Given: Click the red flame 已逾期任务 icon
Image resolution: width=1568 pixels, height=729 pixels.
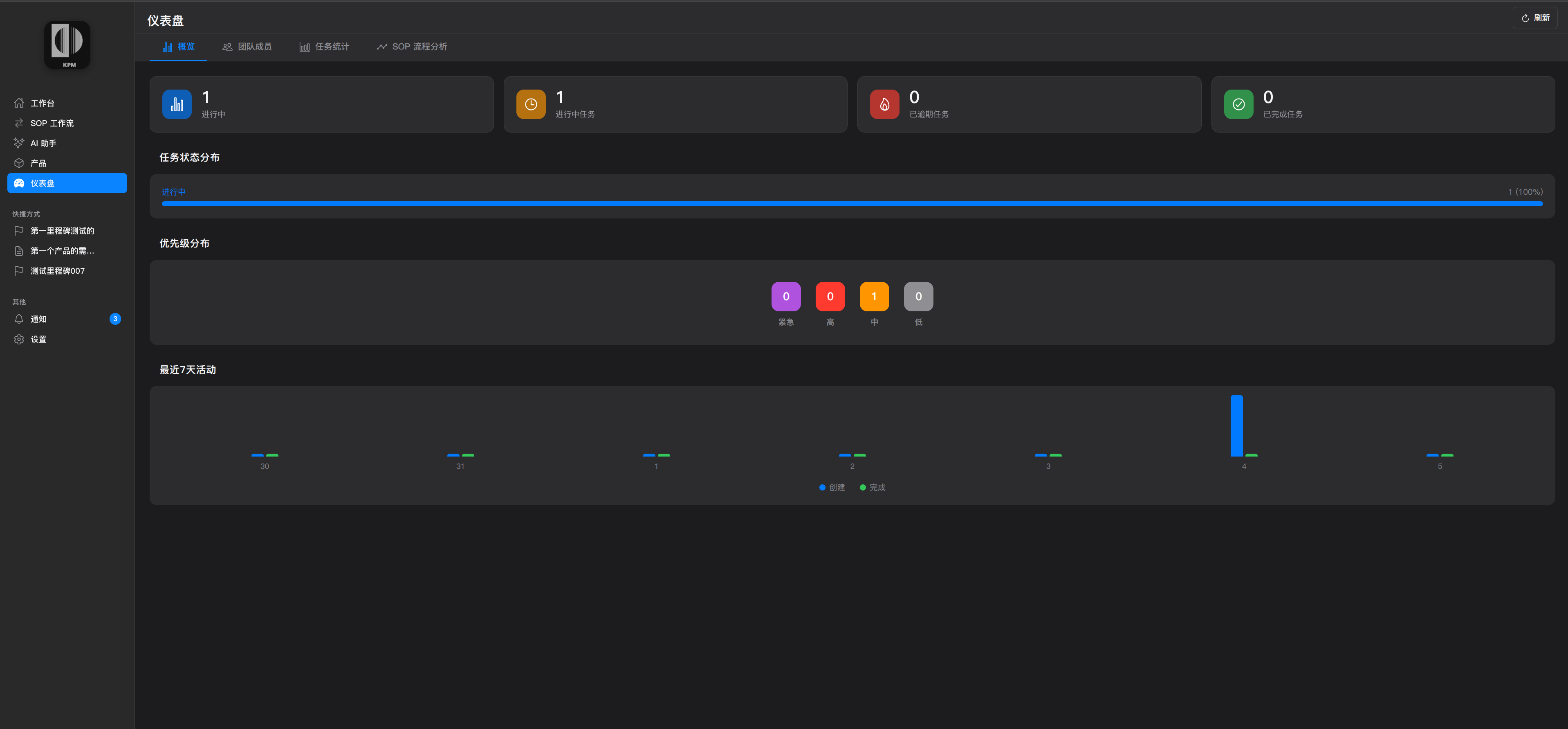Looking at the screenshot, I should 884,104.
